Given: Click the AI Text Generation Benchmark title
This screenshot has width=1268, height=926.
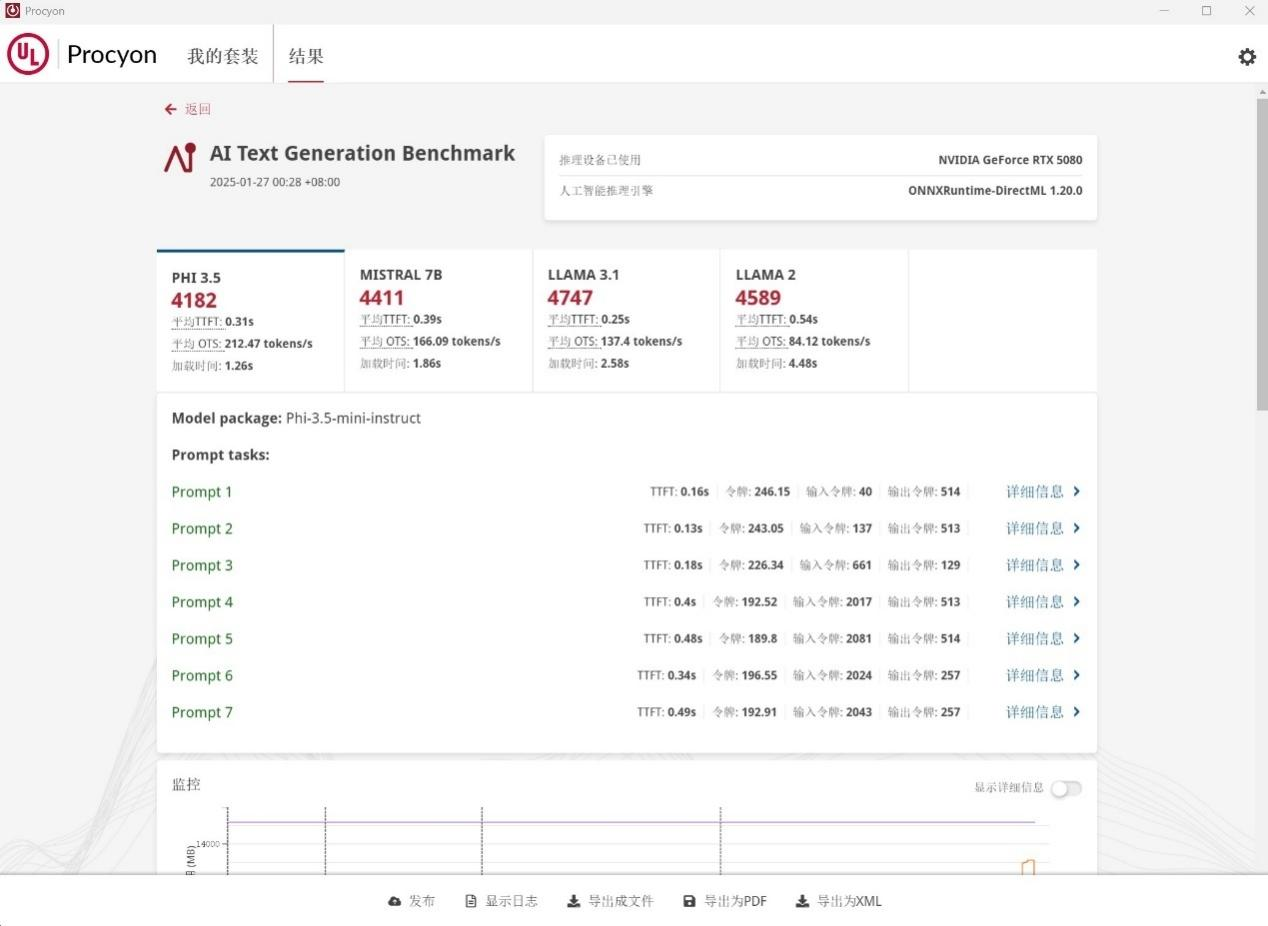Looking at the screenshot, I should (362, 153).
